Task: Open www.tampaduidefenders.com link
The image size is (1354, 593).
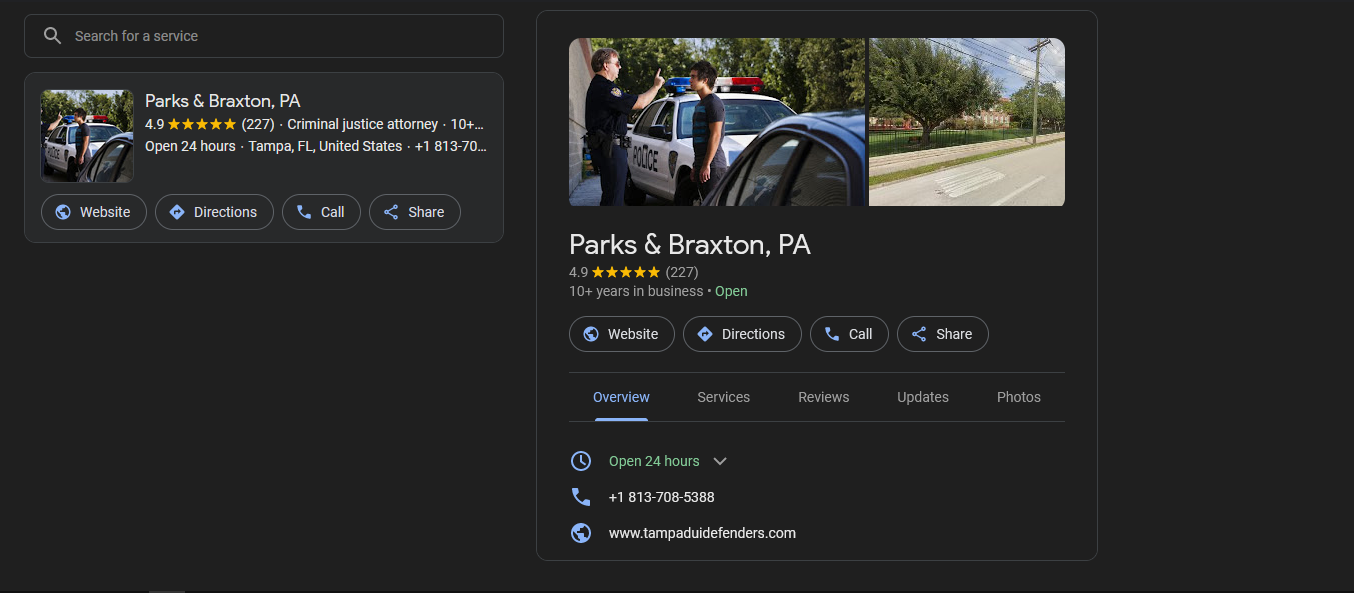Action: (702, 533)
